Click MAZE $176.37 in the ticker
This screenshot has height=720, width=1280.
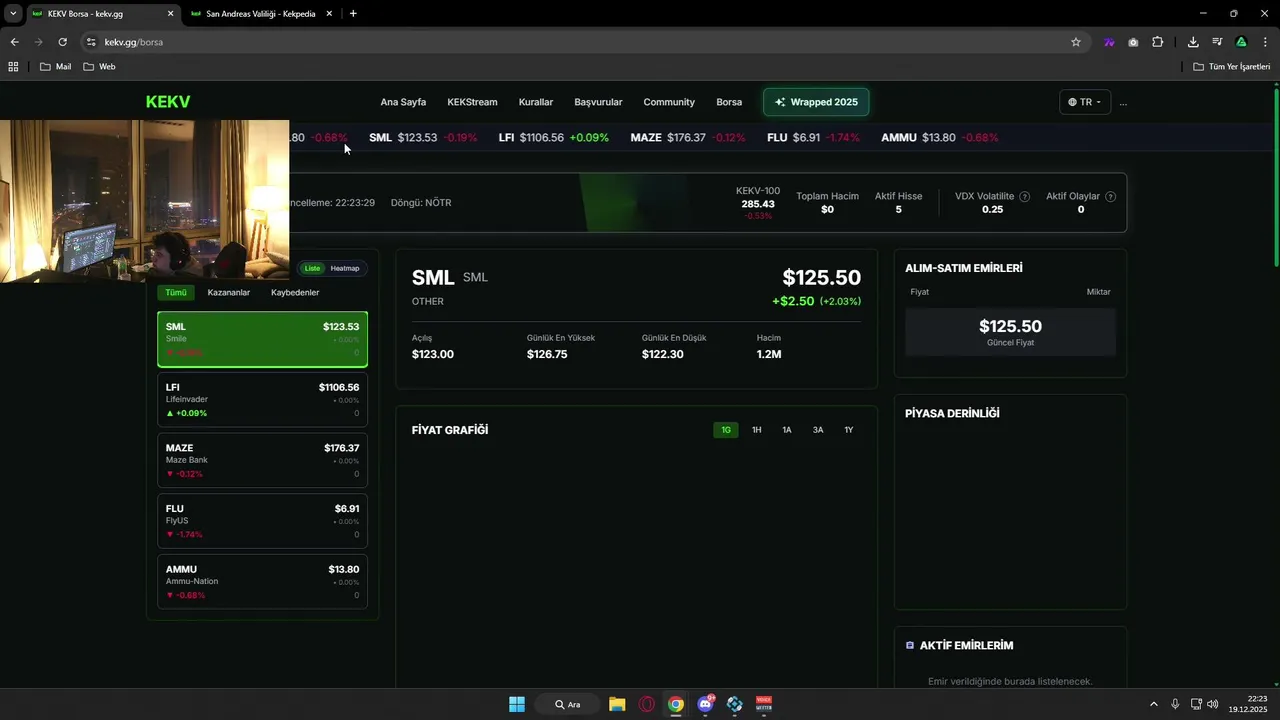click(688, 137)
